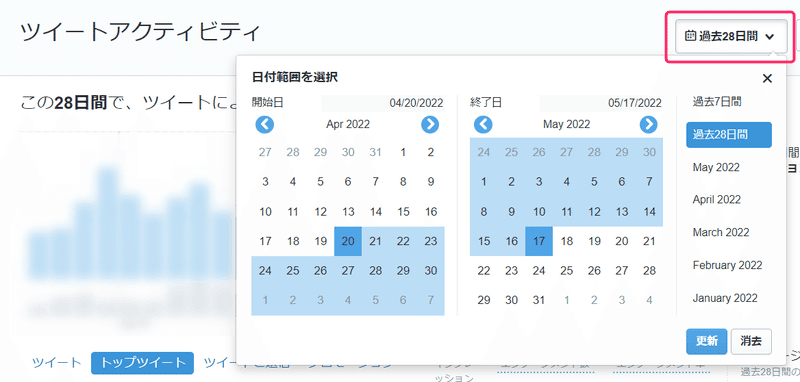Switch to the ツイート tab
The image size is (800, 382).
(x=57, y=363)
